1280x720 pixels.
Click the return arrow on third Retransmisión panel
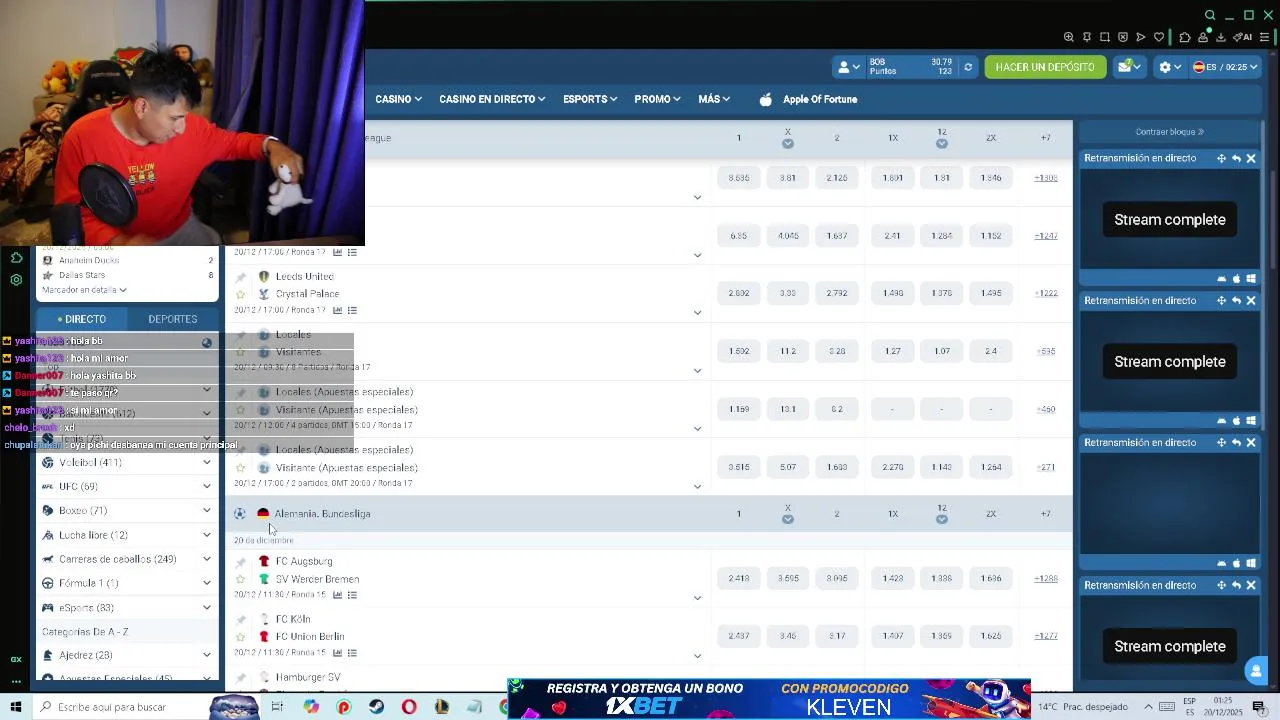[1236, 442]
